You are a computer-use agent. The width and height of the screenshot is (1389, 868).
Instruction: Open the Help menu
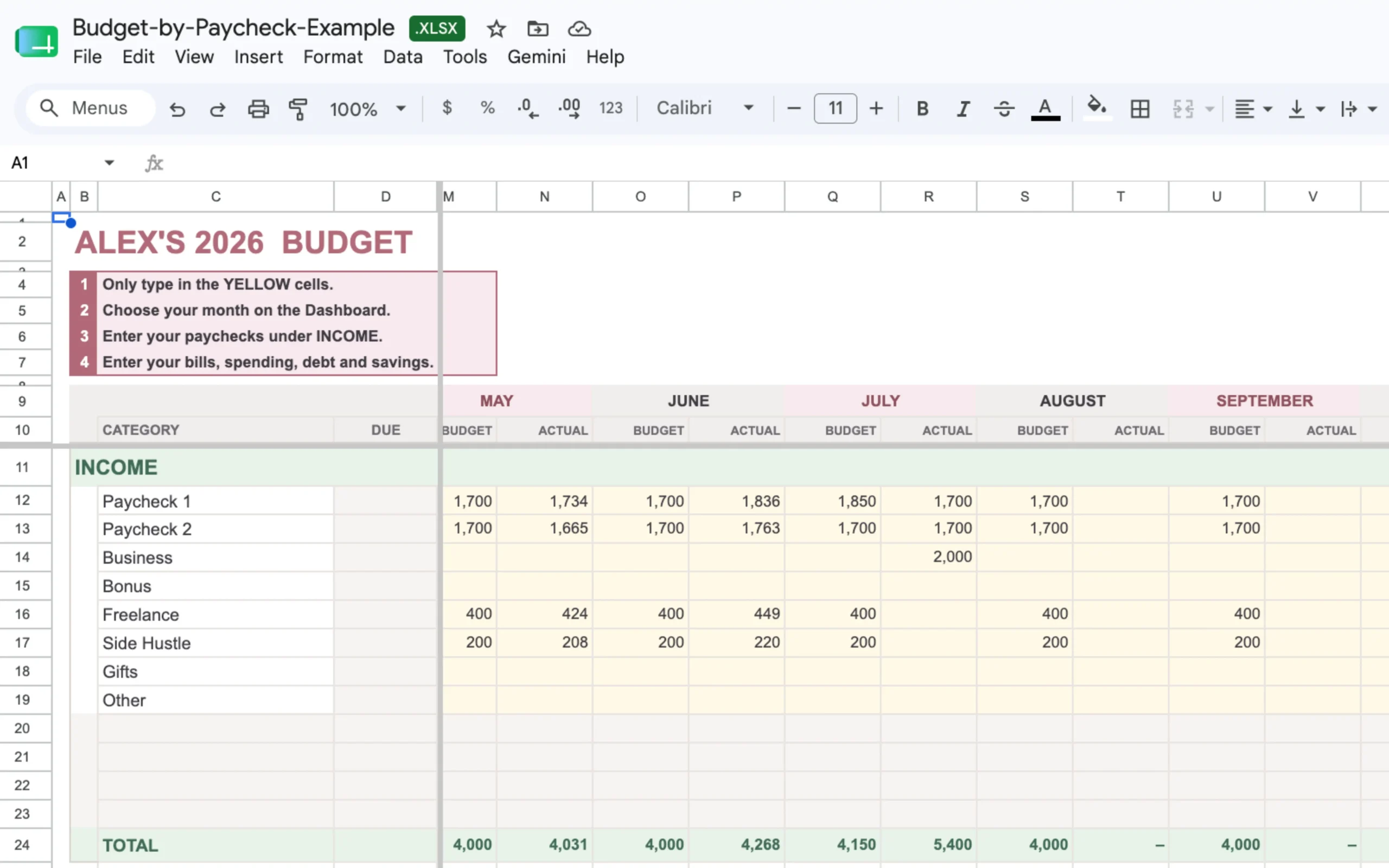click(605, 57)
